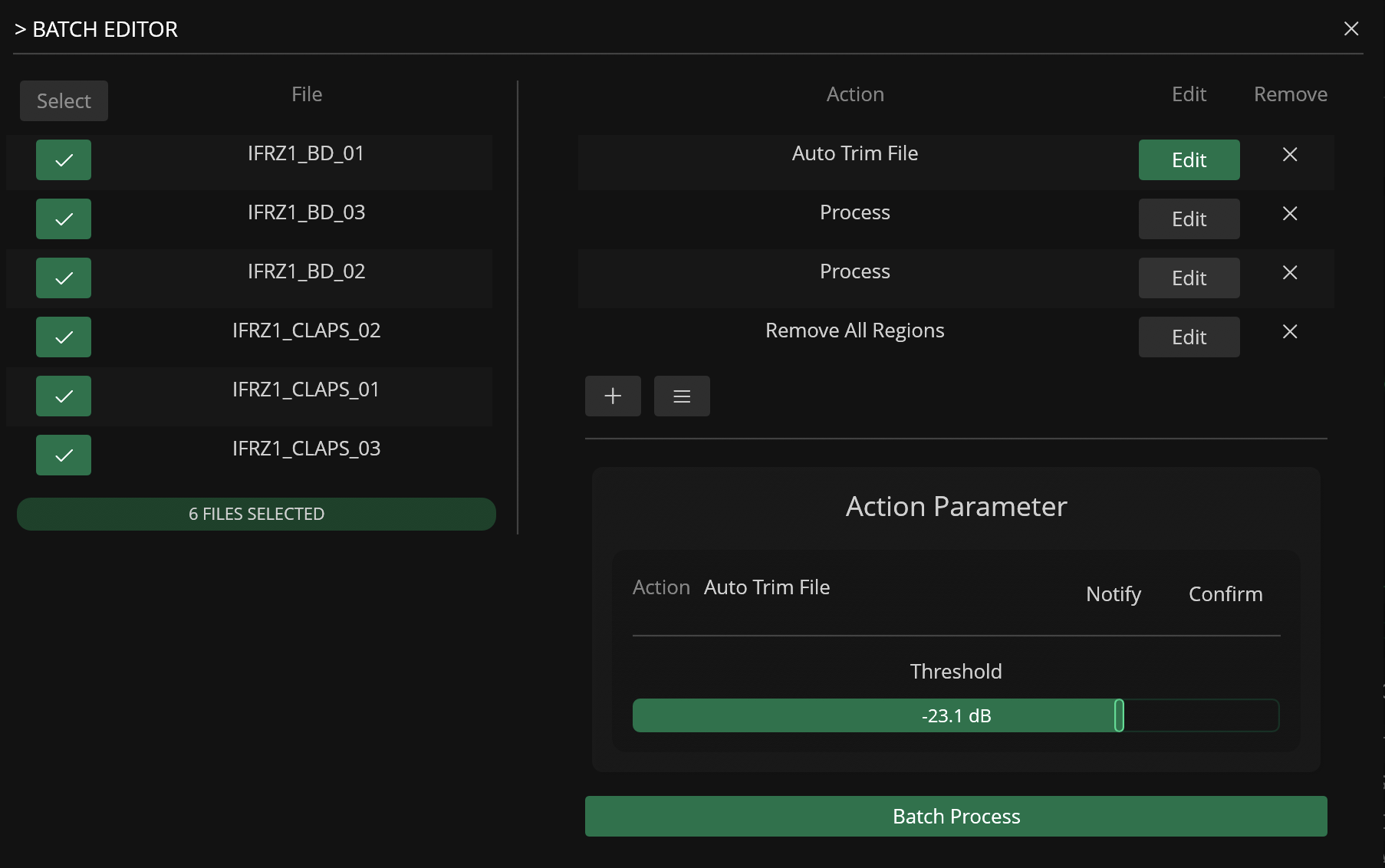The height and width of the screenshot is (868, 1385).
Task: Select the IFRZ1_CLAPS_03 file name
Action: click(x=306, y=449)
